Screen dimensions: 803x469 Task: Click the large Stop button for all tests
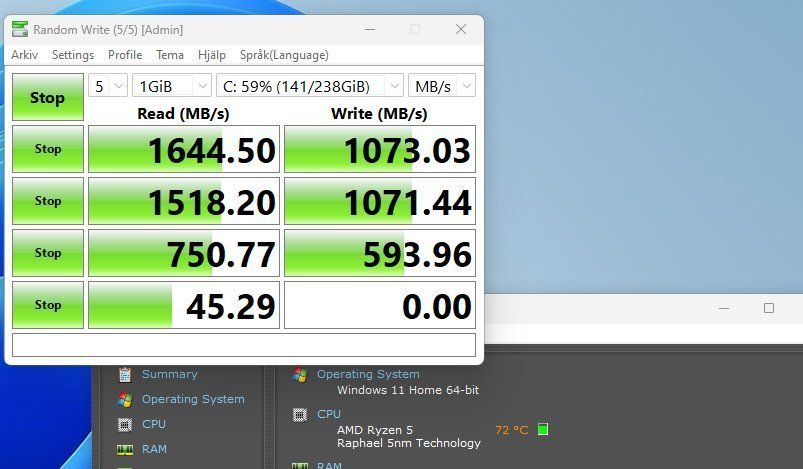tap(48, 97)
